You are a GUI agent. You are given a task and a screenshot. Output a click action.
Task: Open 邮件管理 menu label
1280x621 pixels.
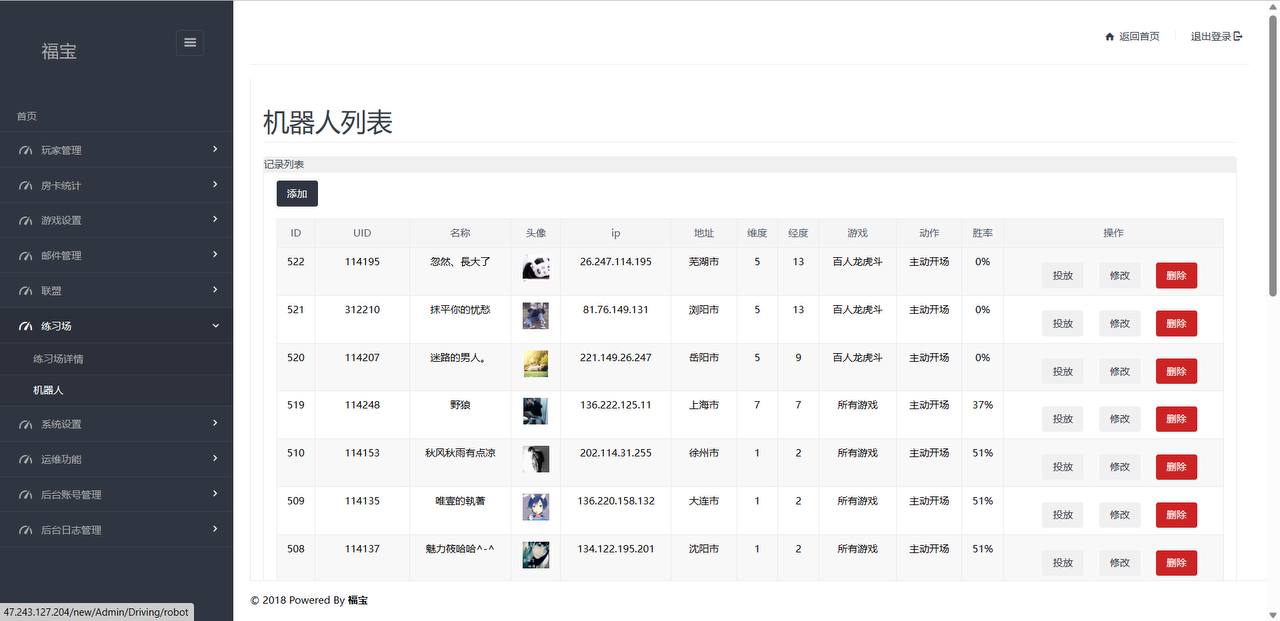[61, 256]
